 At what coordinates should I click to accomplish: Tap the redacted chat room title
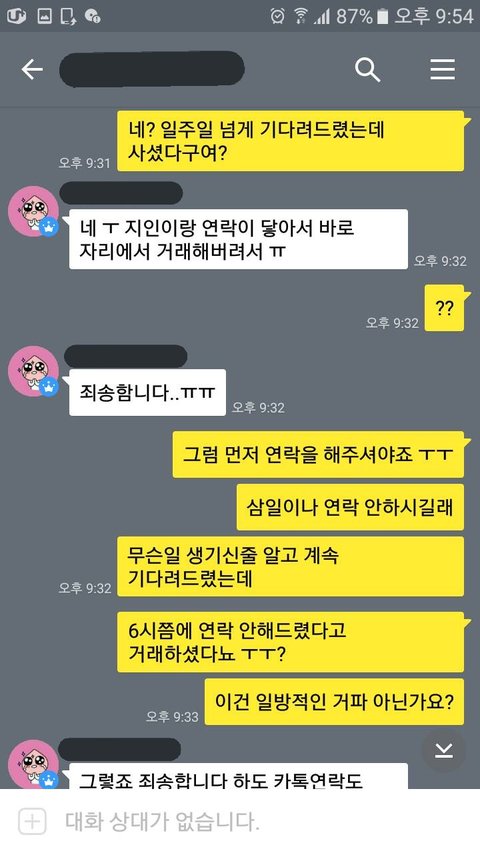pos(151,69)
